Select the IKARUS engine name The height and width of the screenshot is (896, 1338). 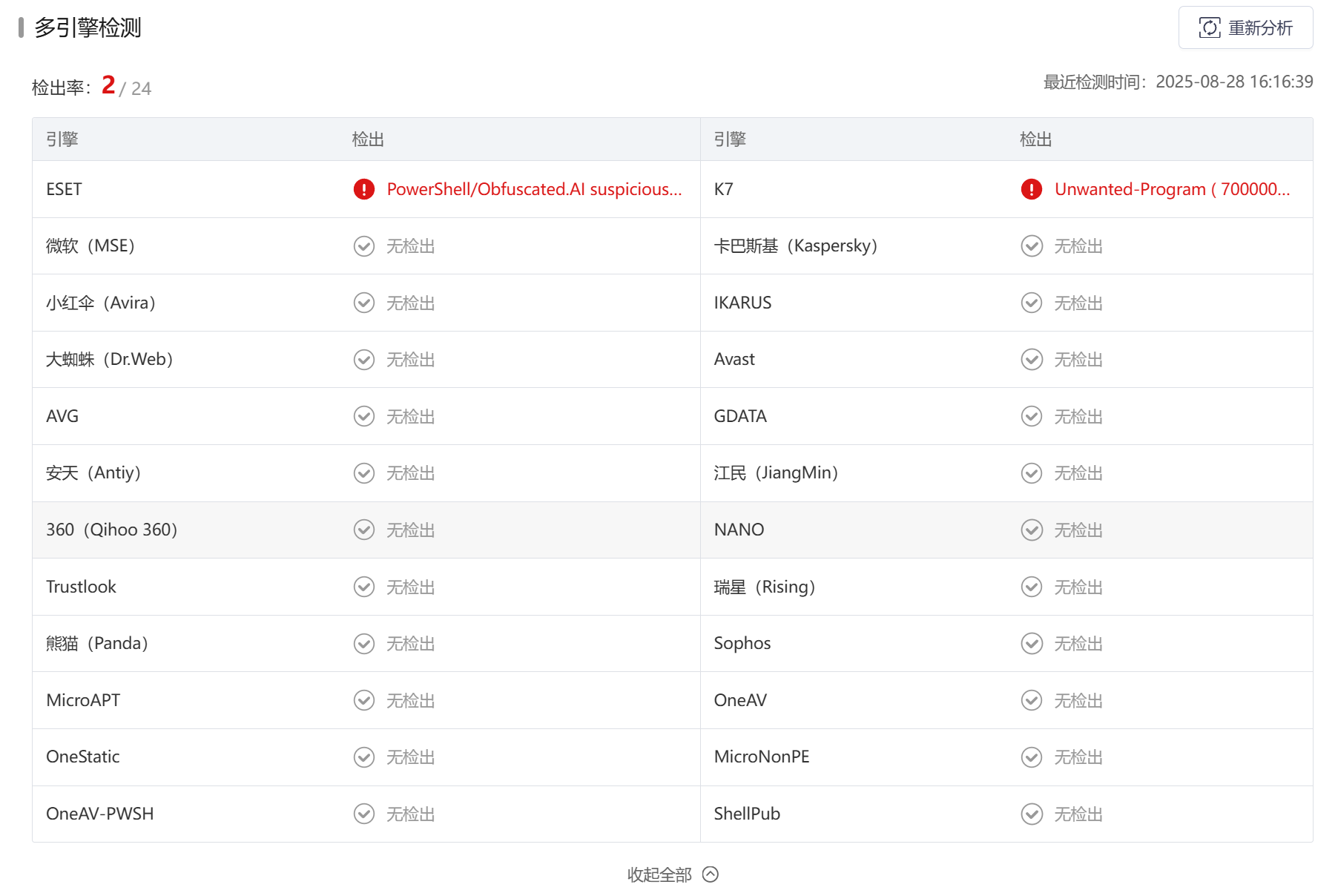tap(742, 303)
